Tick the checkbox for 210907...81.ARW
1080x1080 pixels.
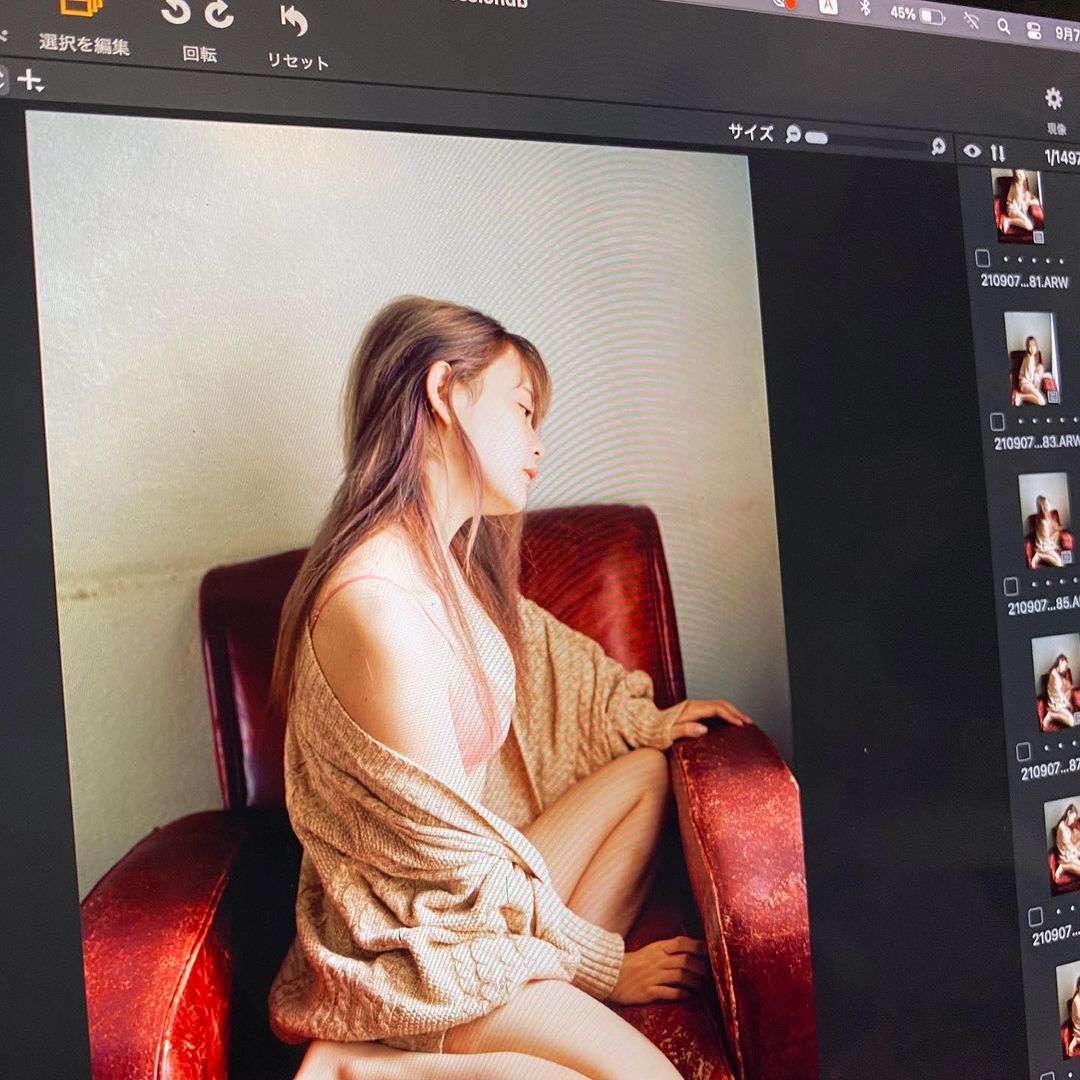[983, 258]
